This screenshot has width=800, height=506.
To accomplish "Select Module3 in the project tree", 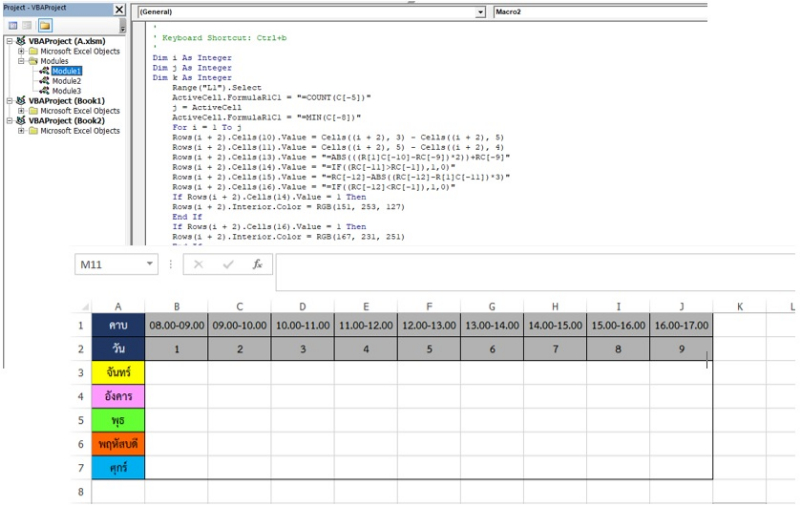I will tap(66, 91).
